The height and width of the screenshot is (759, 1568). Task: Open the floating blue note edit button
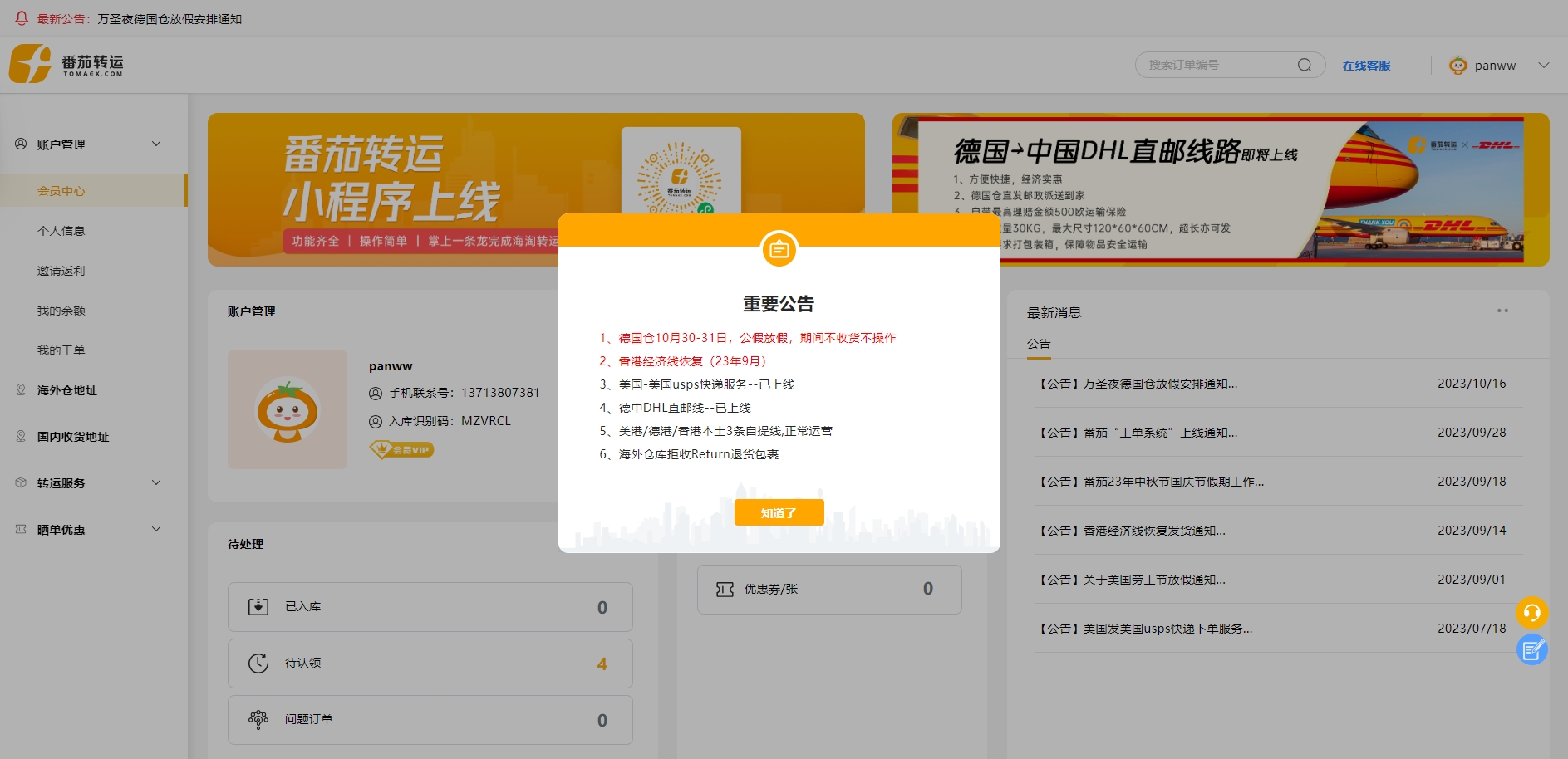click(x=1531, y=649)
